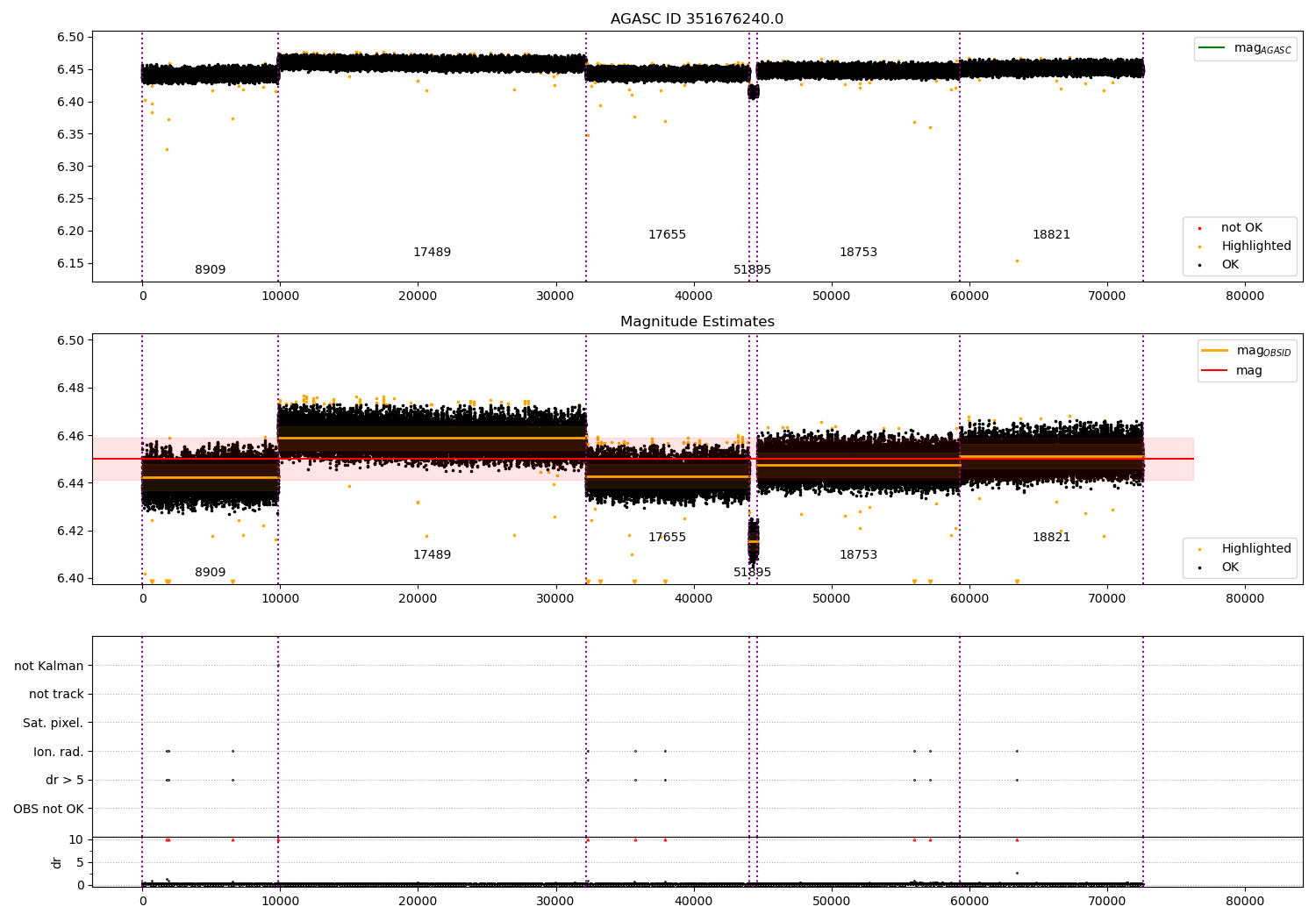Click the 6.15 tick in top plot
Image resolution: width=1316 pixels, height=921 pixels.
[x=71, y=264]
